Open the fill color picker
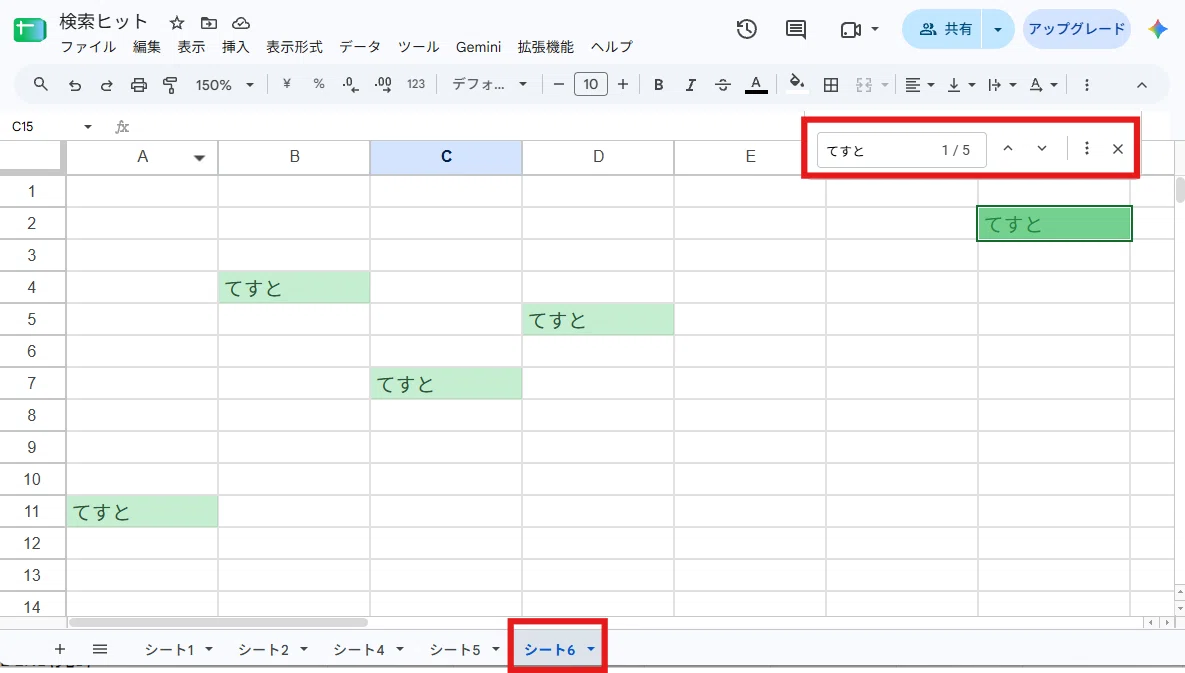 tap(797, 83)
